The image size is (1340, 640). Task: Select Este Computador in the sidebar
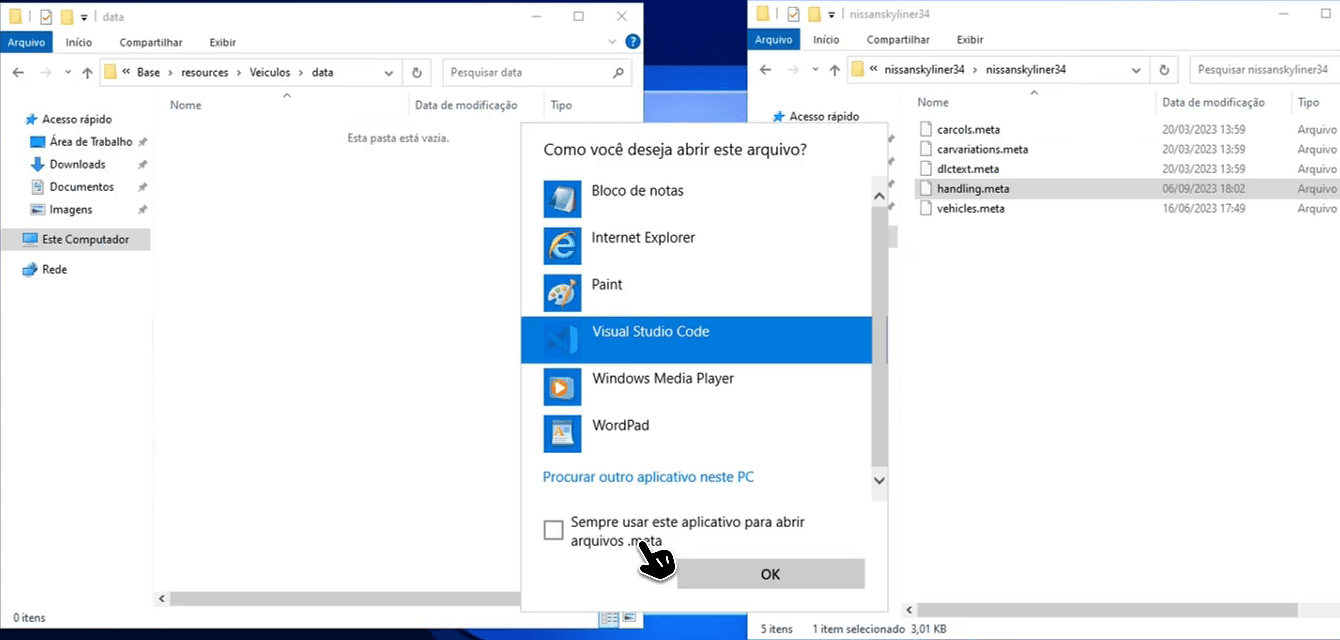coord(76,240)
